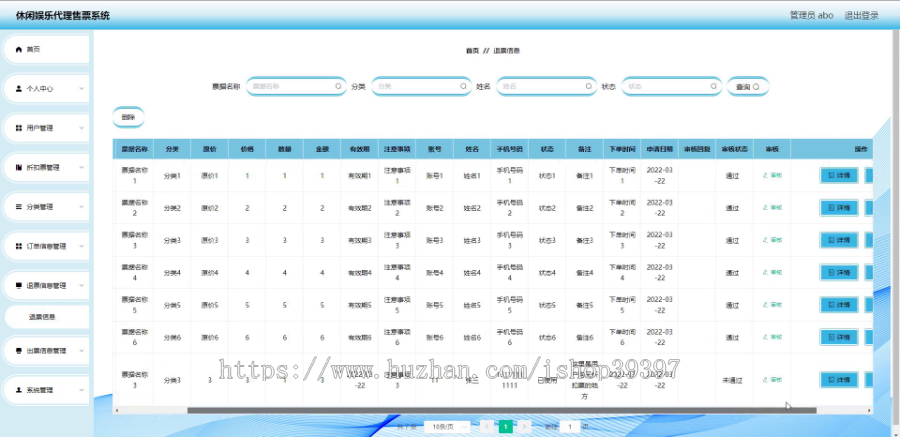Image resolution: width=900 pixels, height=437 pixels.
Task: Click the person icon of 系统管理
Action: (18, 390)
